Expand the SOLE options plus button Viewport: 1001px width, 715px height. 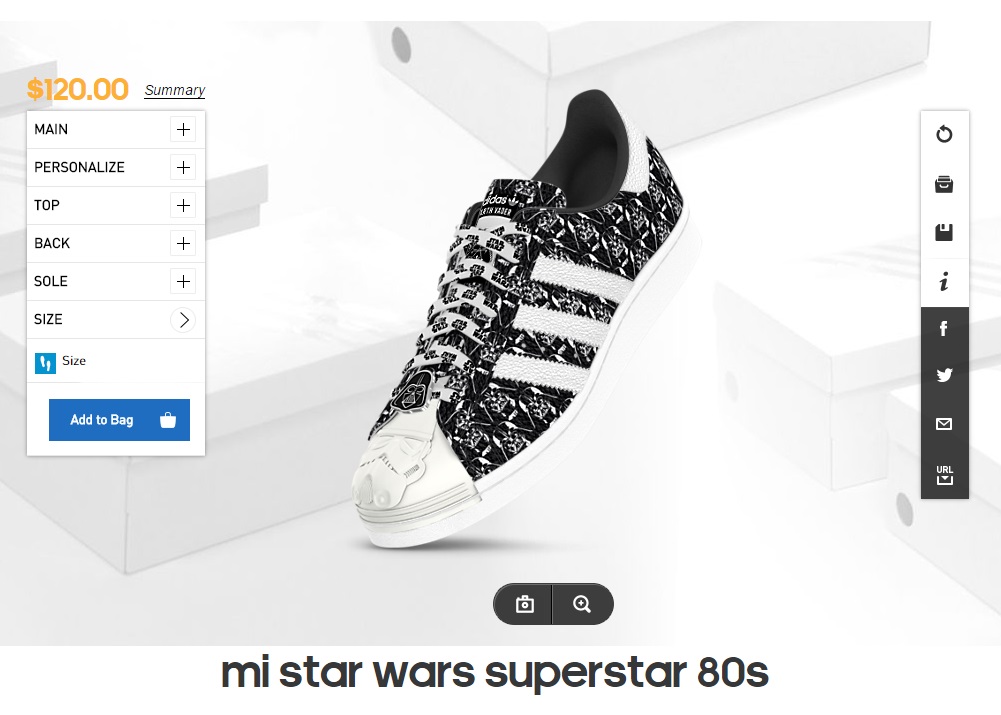point(183,281)
